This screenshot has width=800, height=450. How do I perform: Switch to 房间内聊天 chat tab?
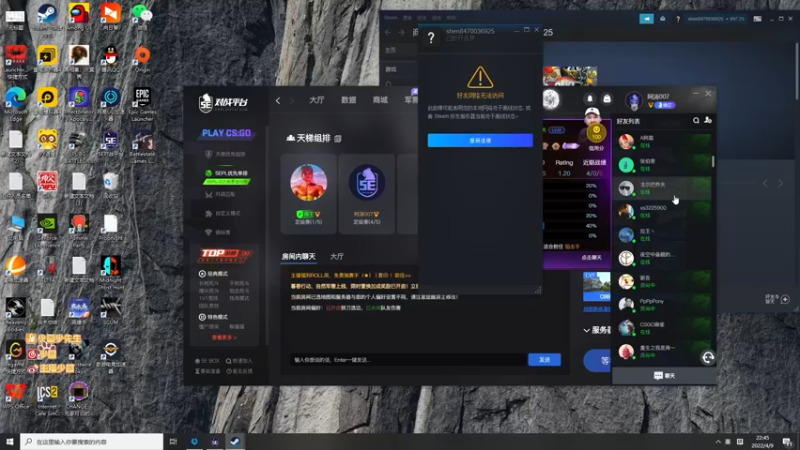pyautogui.click(x=298, y=256)
